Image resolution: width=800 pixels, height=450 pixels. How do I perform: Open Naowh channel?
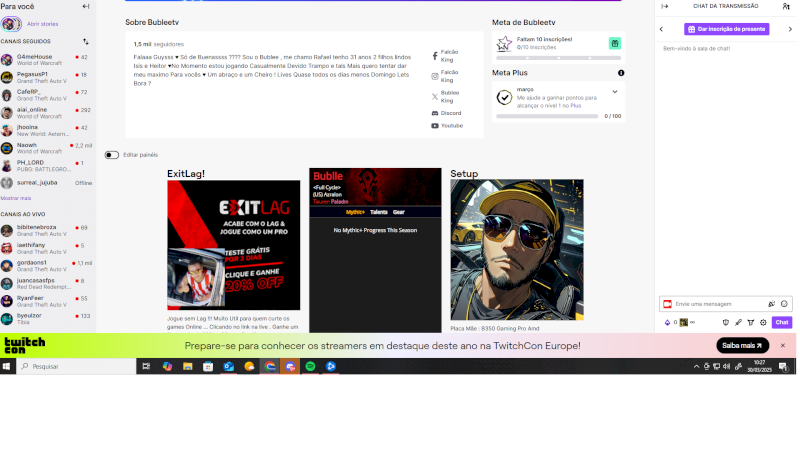pyautogui.click(x=47, y=148)
